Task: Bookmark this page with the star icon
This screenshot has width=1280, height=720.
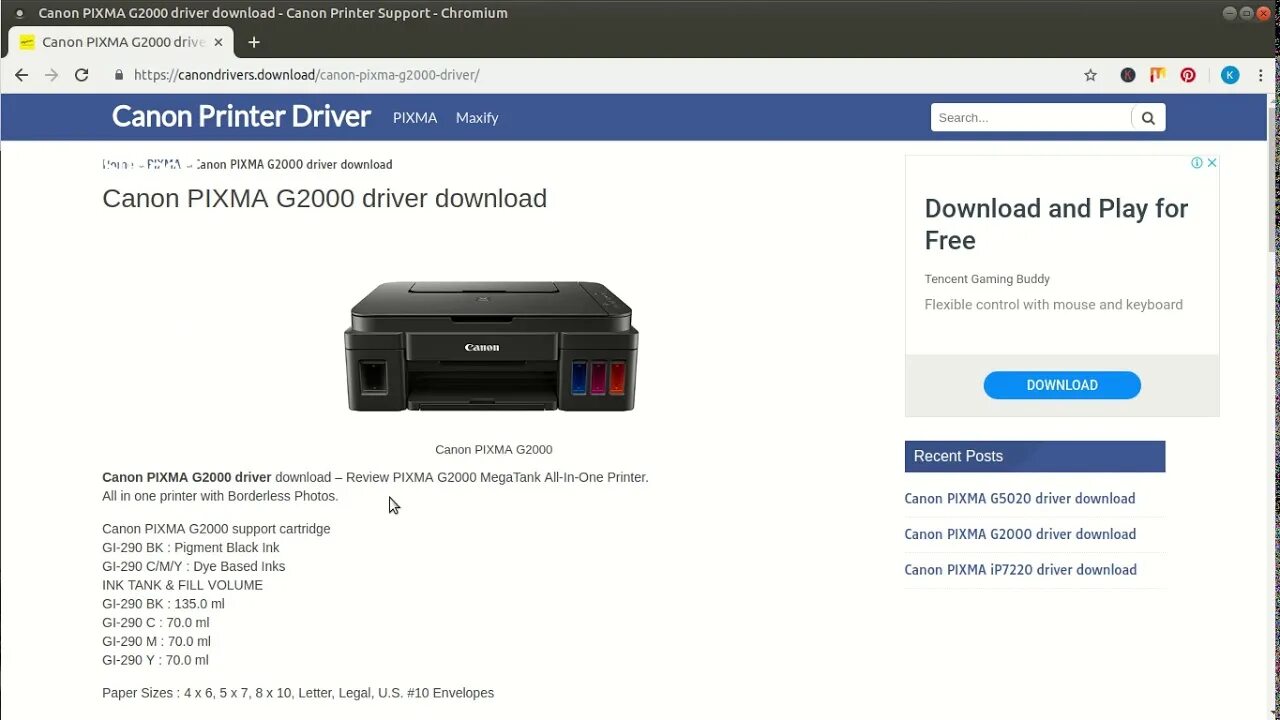Action: [1090, 75]
